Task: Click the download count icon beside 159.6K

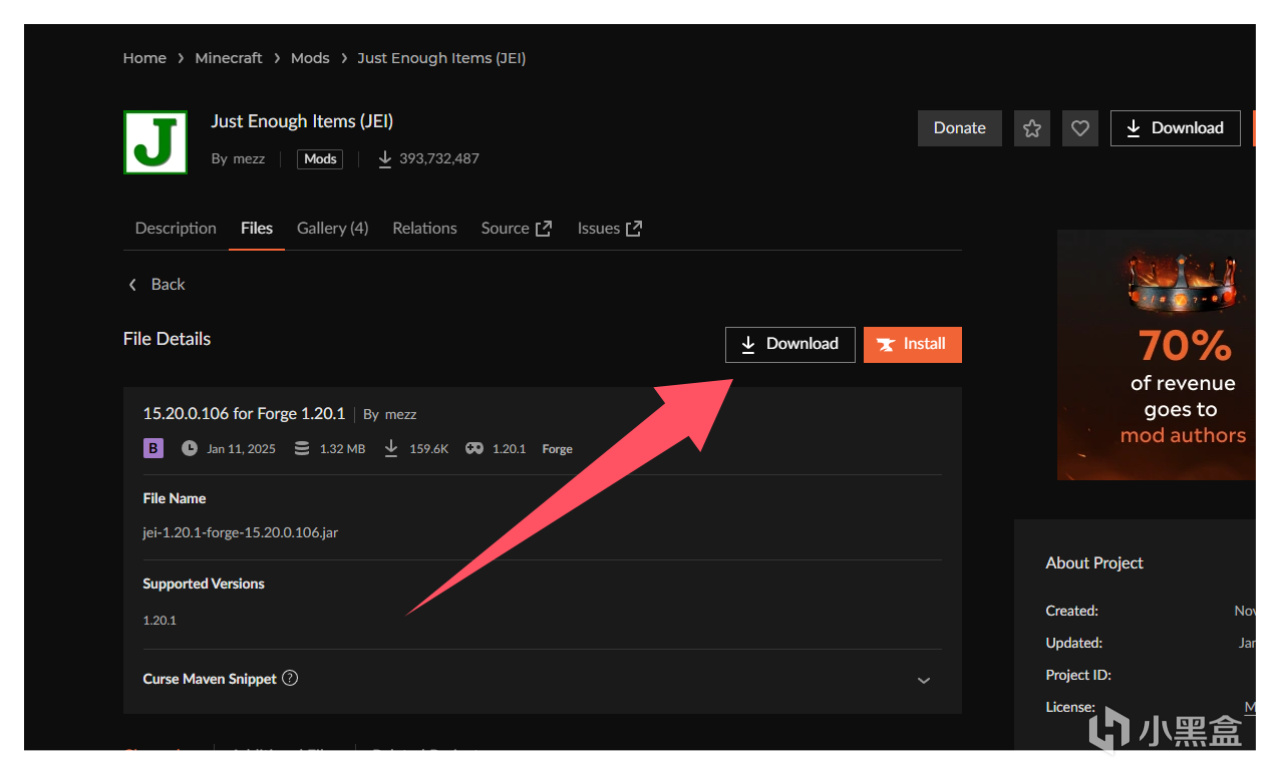Action: 391,448
